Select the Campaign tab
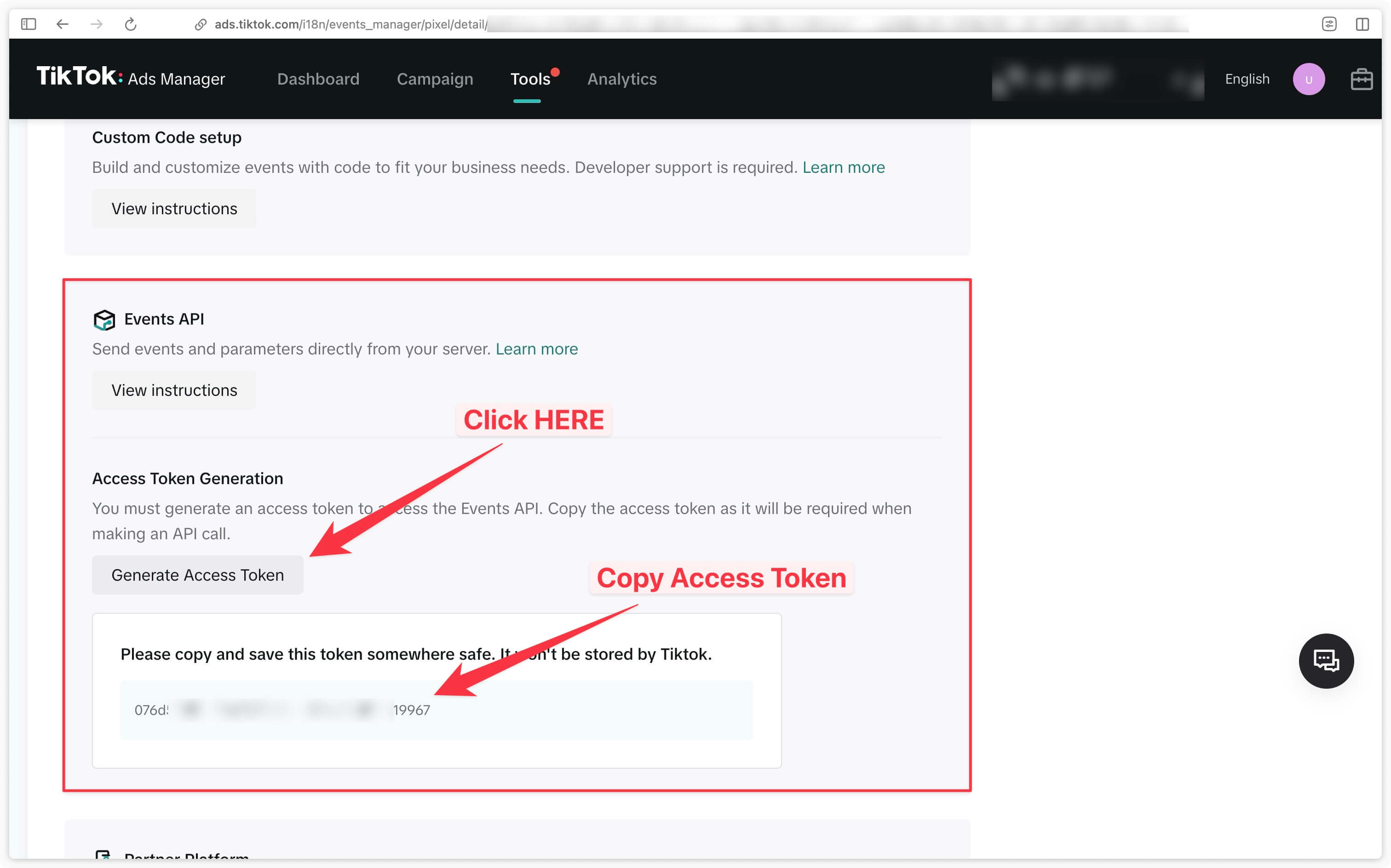The height and width of the screenshot is (868, 1391). pyautogui.click(x=434, y=78)
